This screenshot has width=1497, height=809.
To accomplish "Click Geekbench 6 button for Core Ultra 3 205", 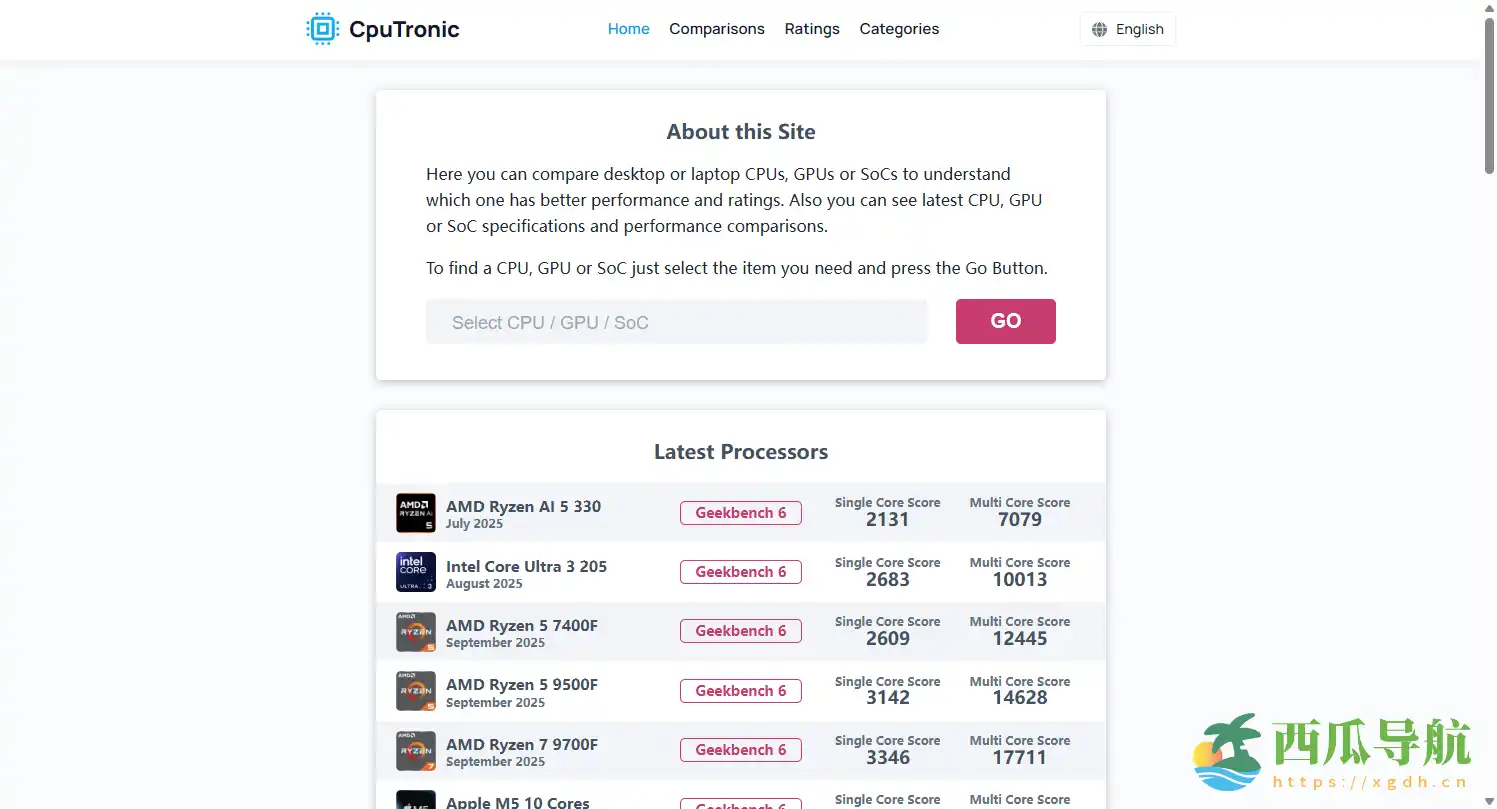I will click(x=740, y=572).
